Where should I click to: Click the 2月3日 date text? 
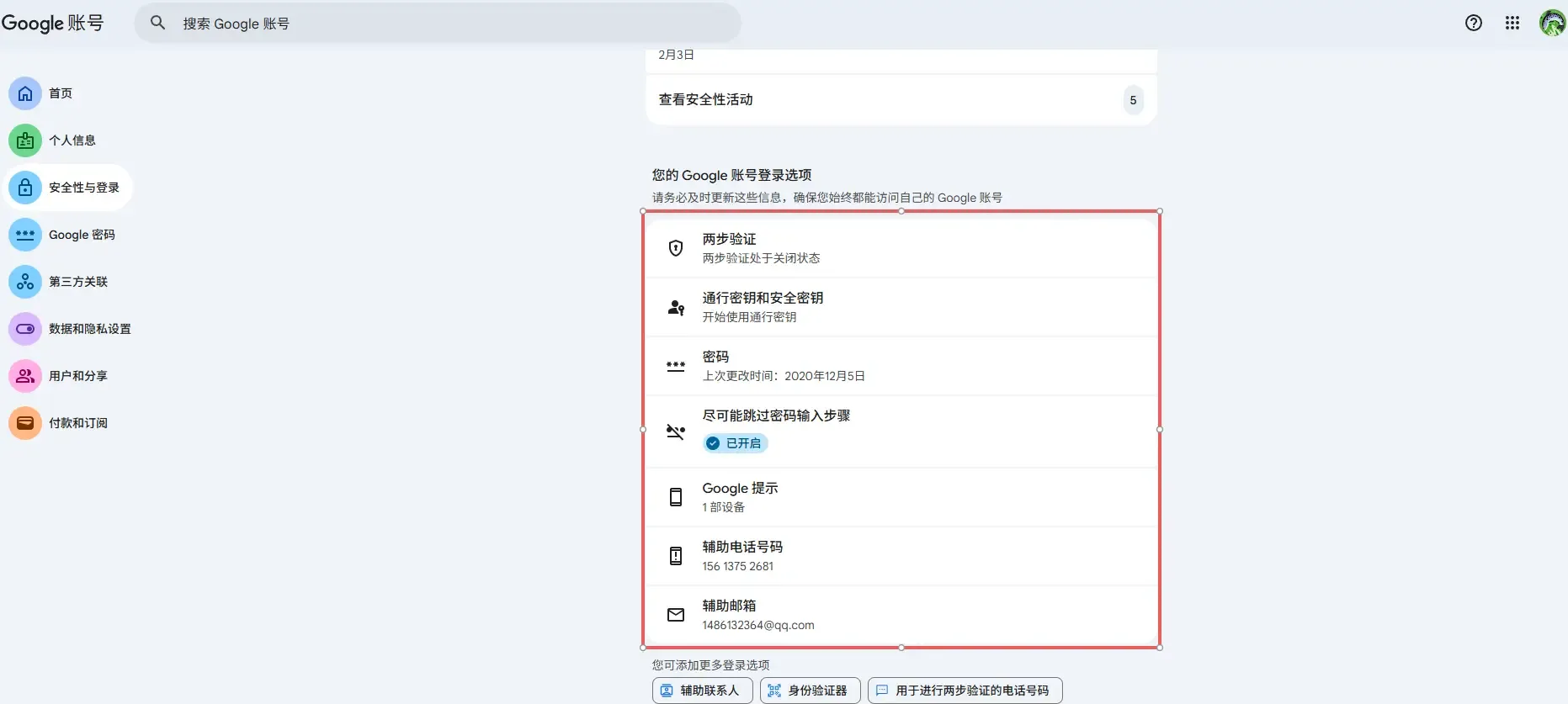676,55
